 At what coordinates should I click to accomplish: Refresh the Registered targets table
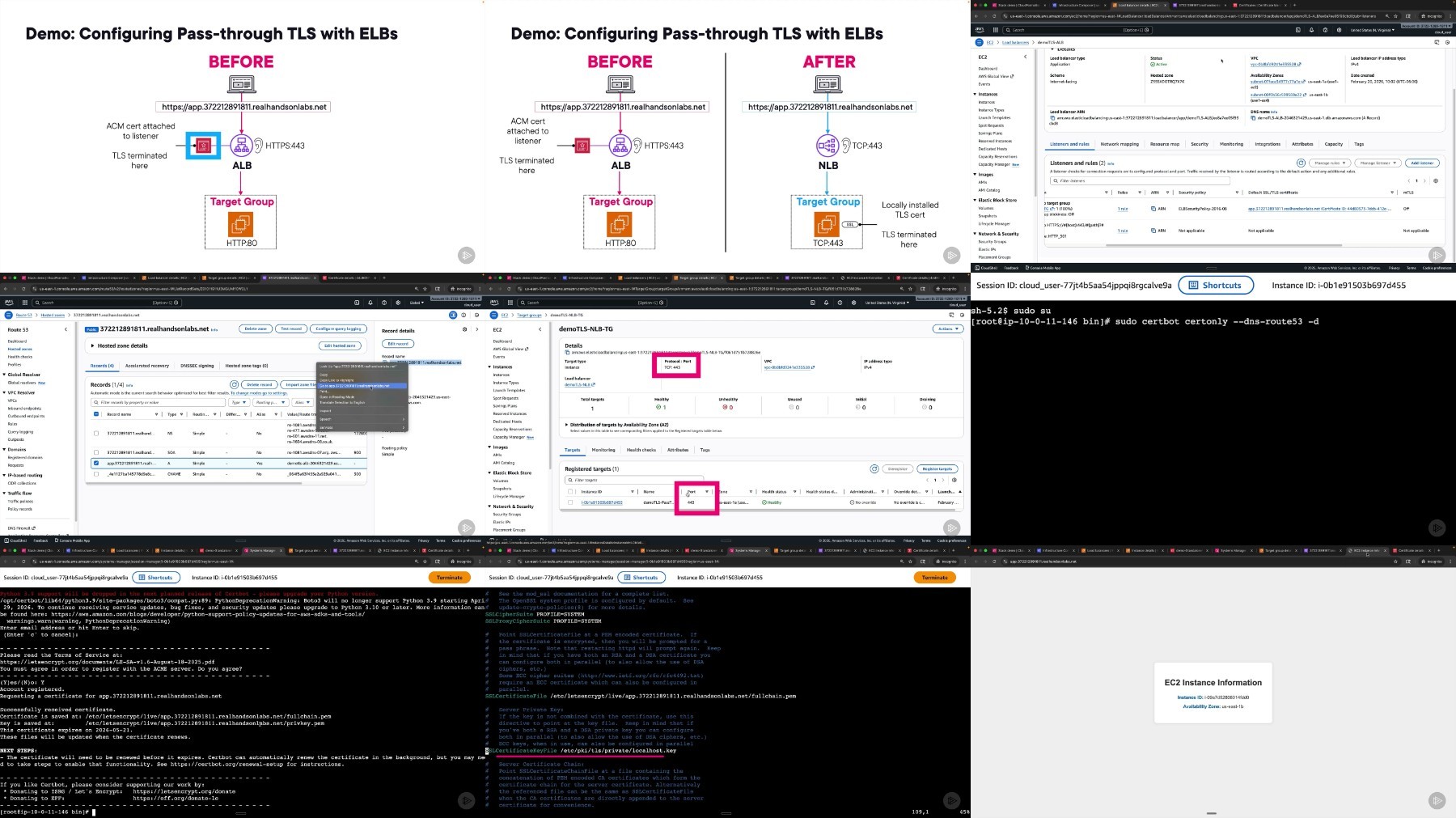(x=874, y=468)
